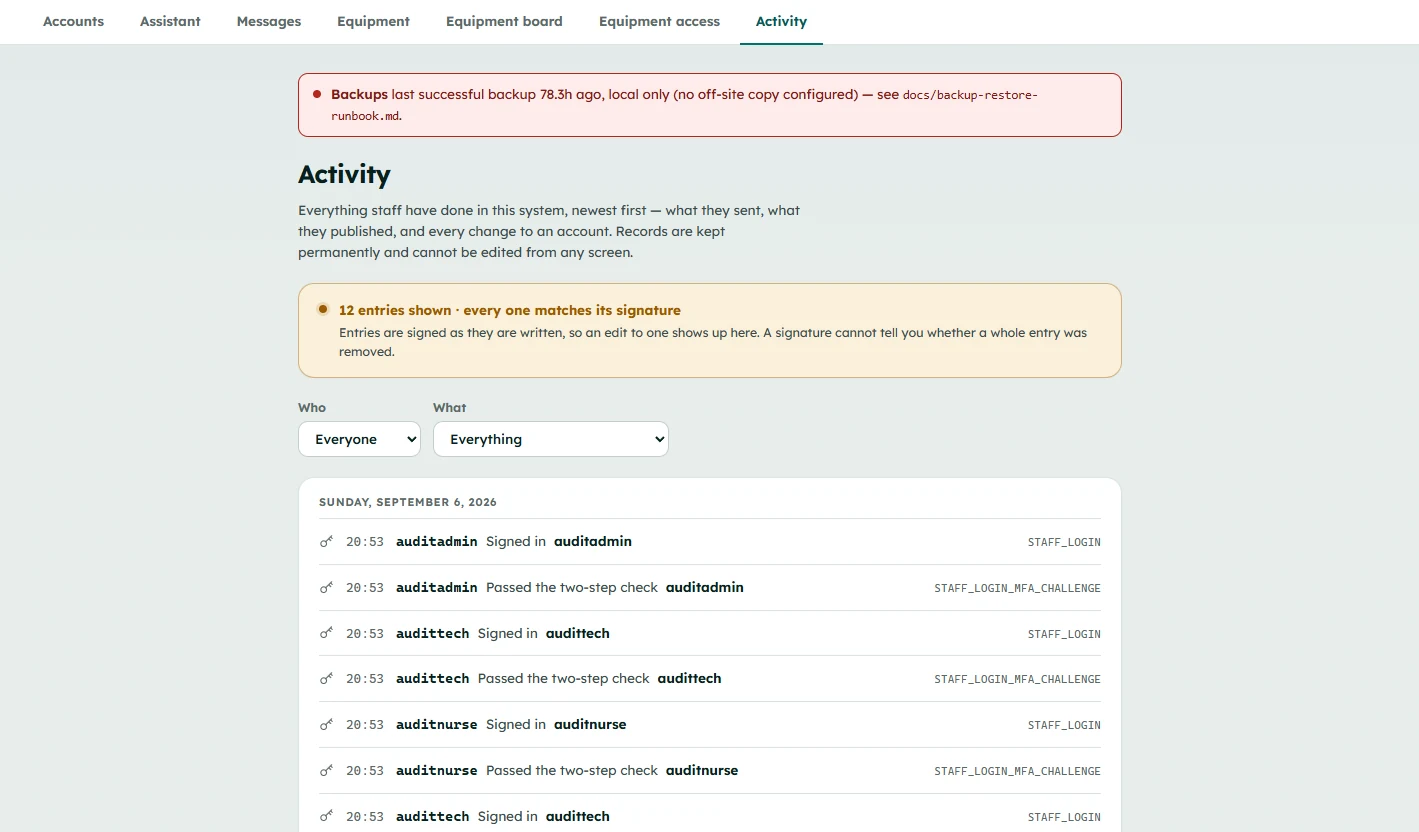Click key icon in auditnurse Signed in row
Viewport: 1419px width, 832px height.
pos(326,725)
